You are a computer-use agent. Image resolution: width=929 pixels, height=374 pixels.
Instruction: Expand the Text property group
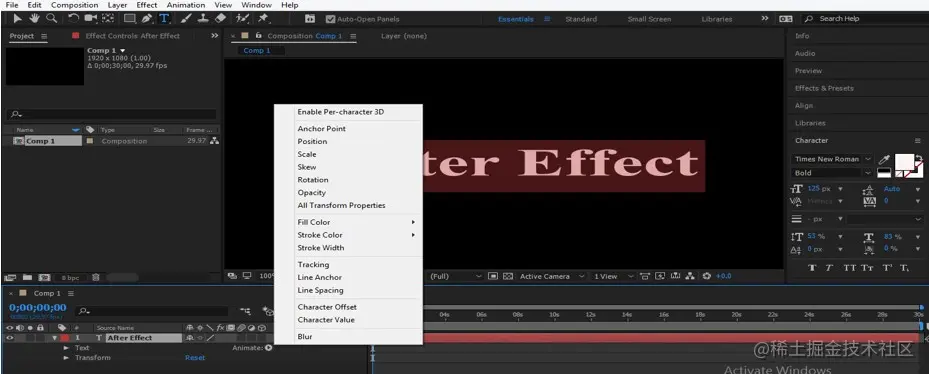[x=66, y=348]
